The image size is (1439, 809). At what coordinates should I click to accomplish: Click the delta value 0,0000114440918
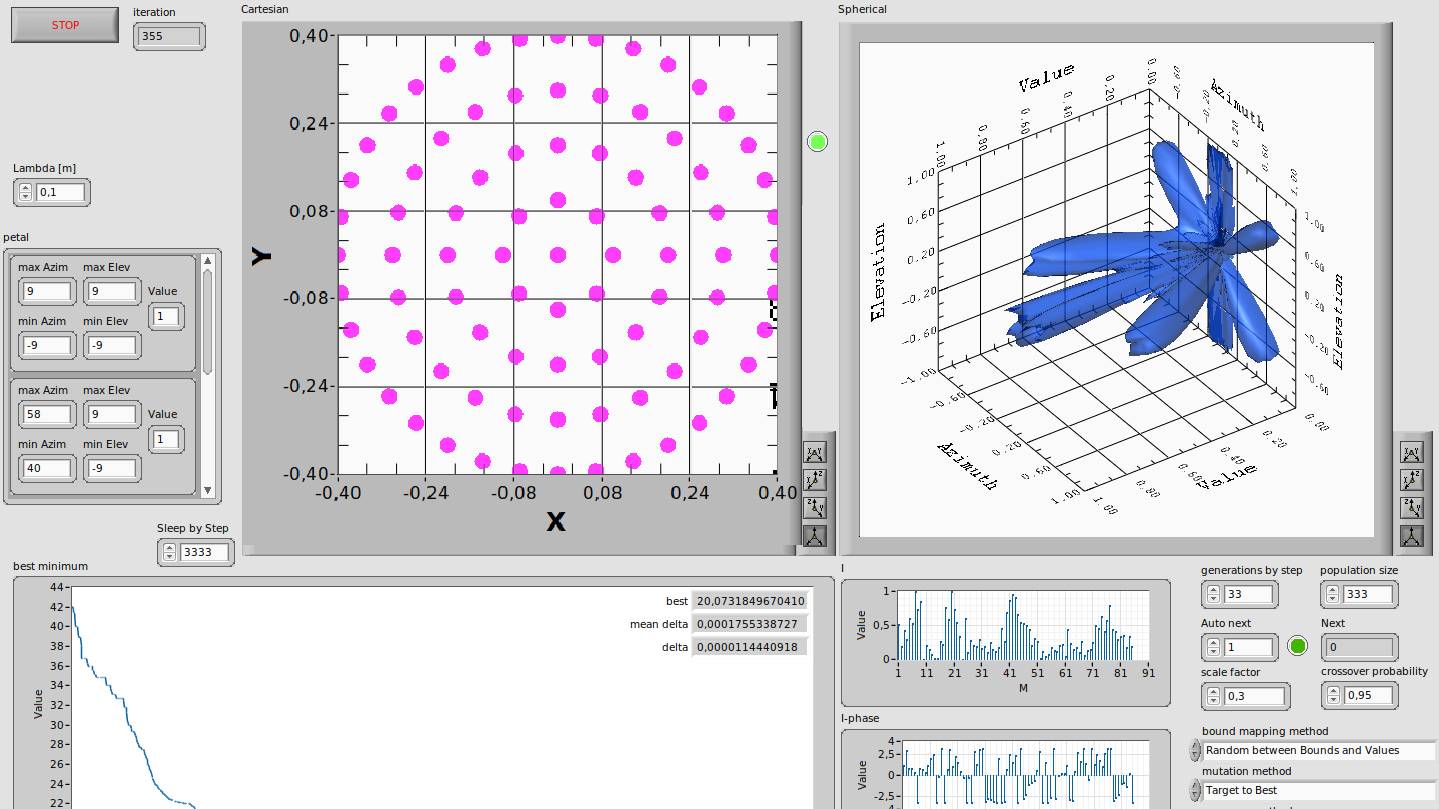(x=750, y=647)
